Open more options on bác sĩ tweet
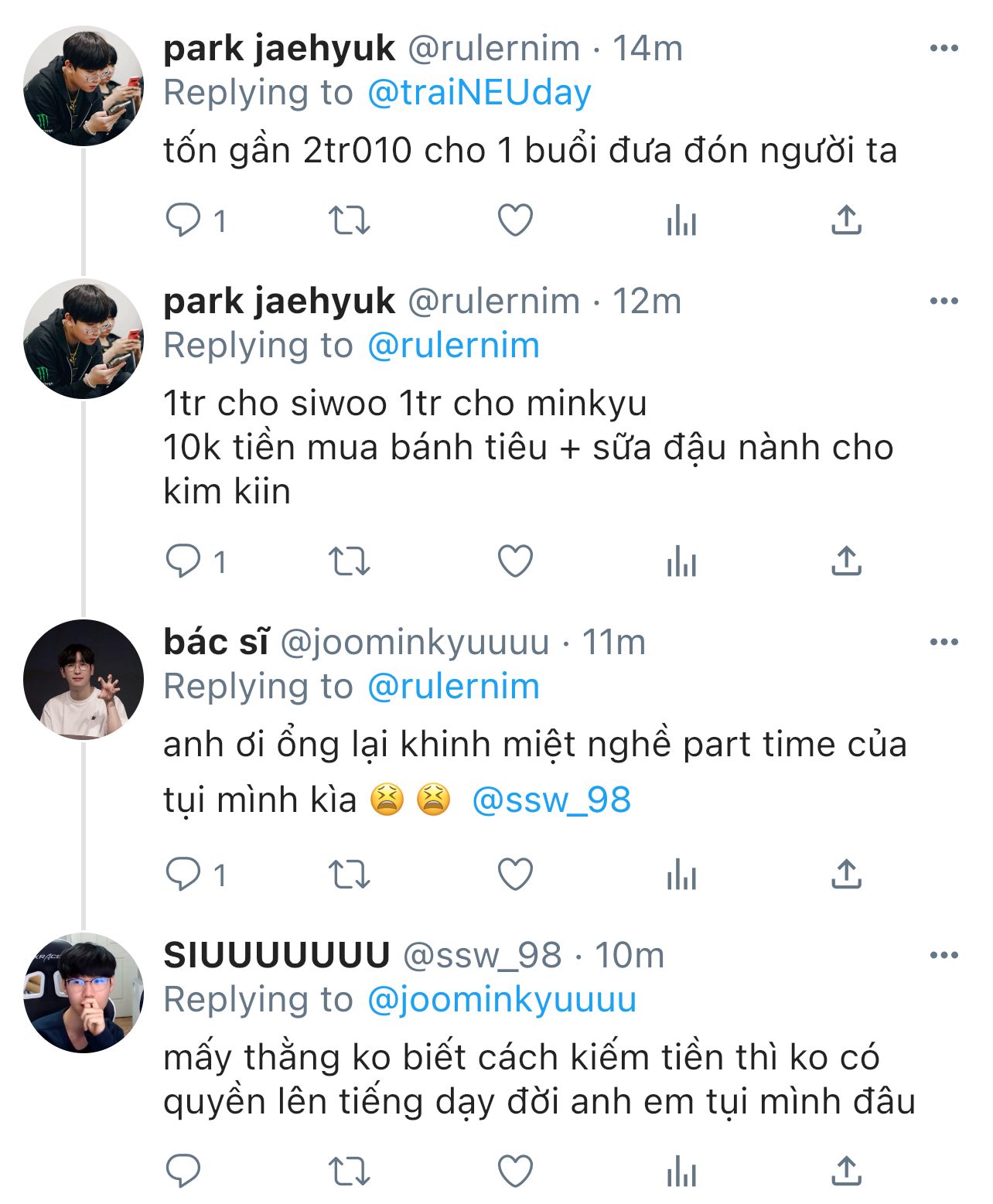Viewport: 993px width, 1204px height. pyautogui.click(x=944, y=642)
